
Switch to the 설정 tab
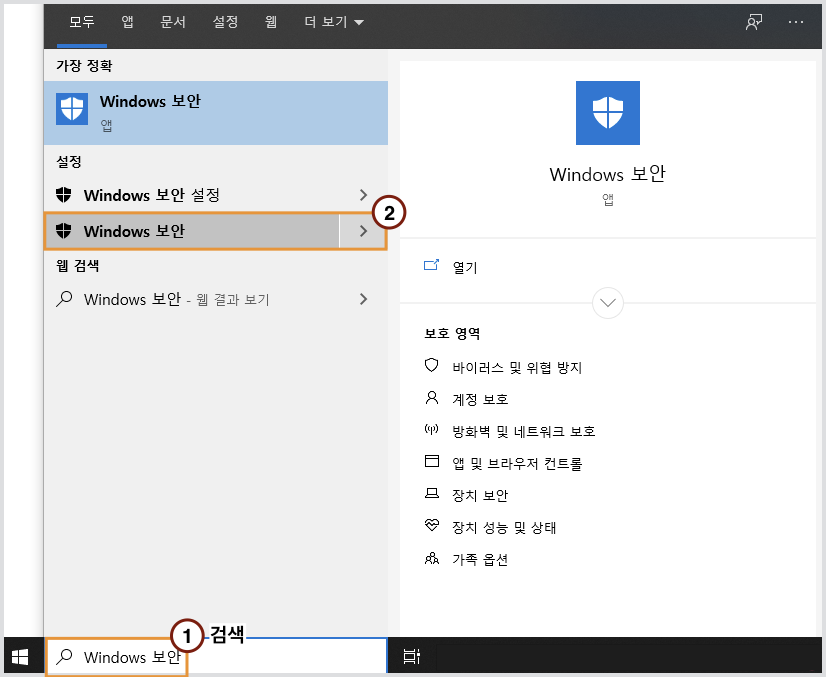225,22
